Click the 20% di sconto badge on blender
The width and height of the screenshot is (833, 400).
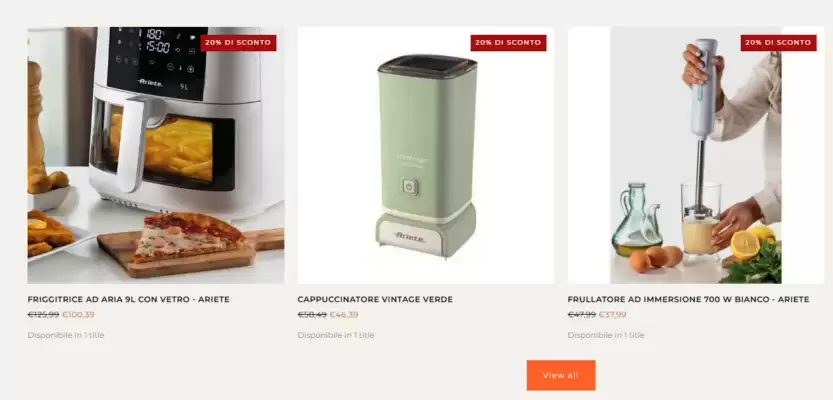click(x=778, y=42)
